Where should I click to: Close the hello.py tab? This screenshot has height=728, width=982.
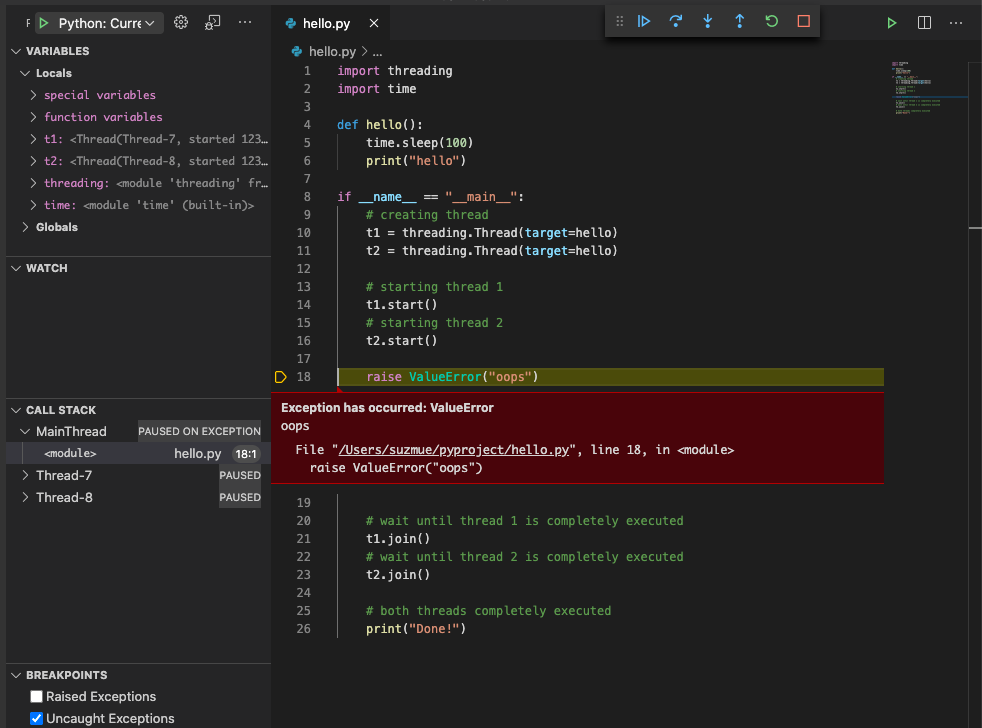[374, 23]
